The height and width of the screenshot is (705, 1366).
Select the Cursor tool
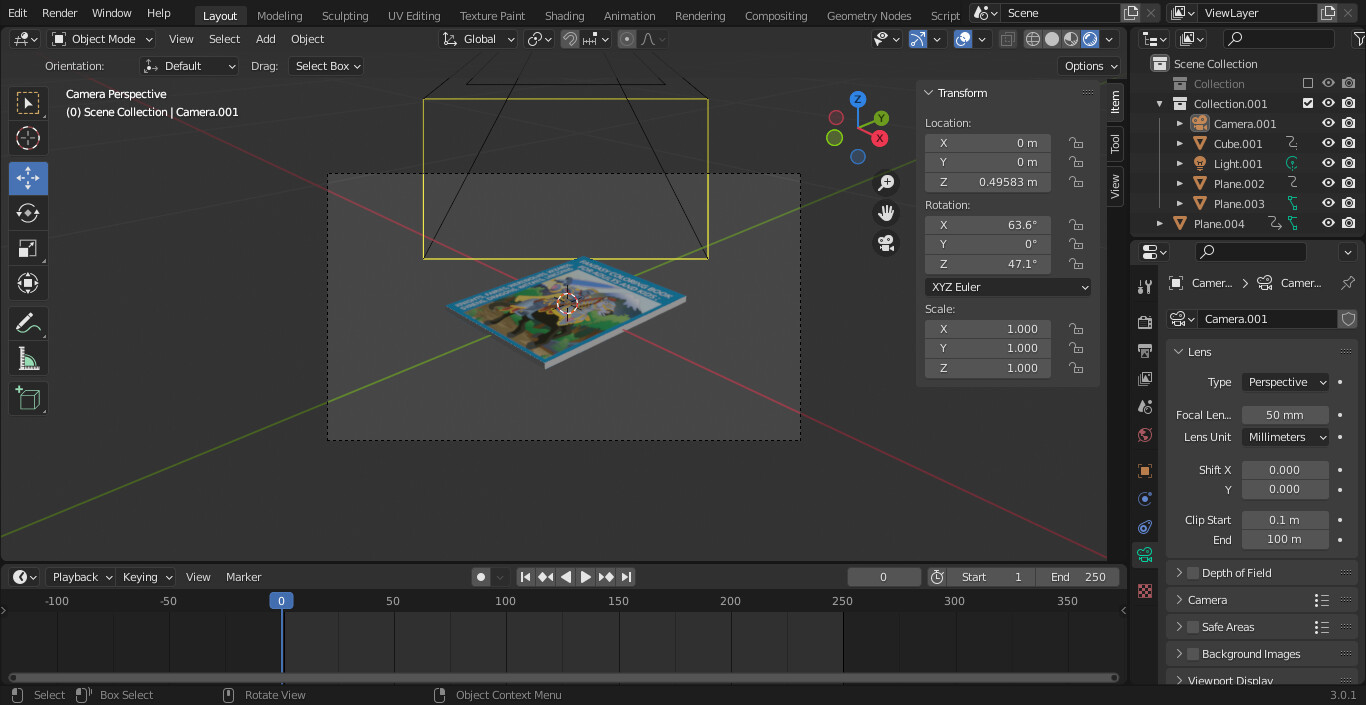28,138
